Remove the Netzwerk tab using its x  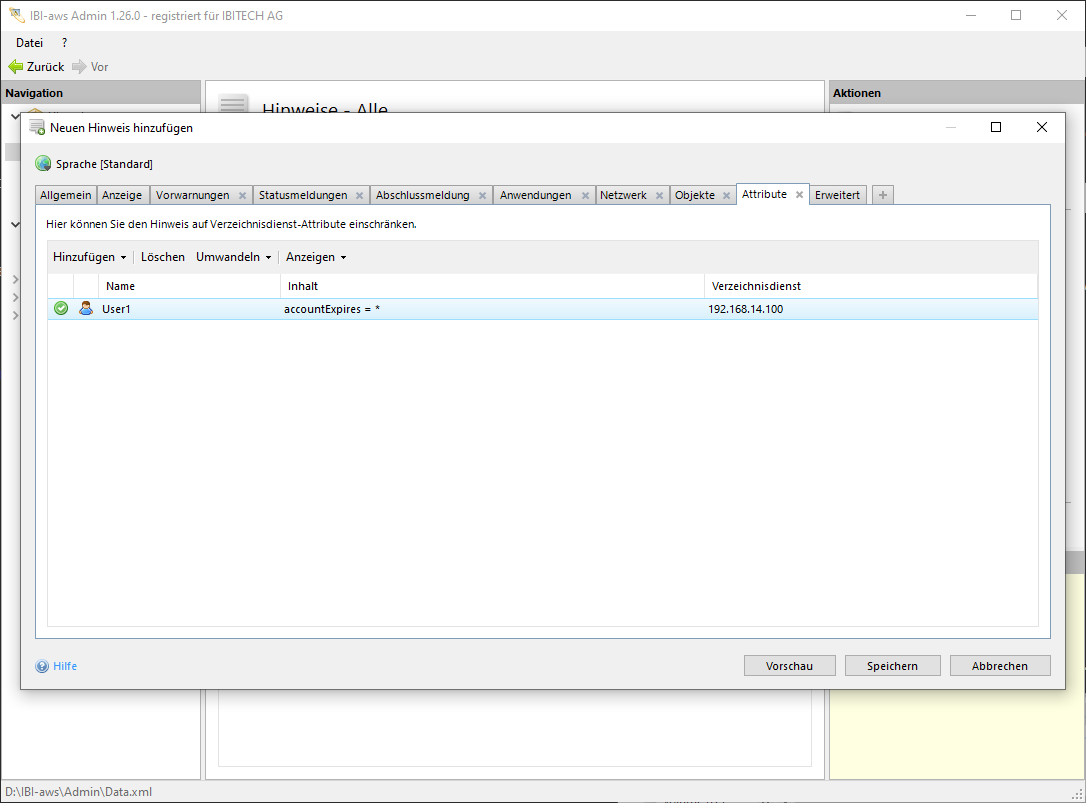coord(659,196)
